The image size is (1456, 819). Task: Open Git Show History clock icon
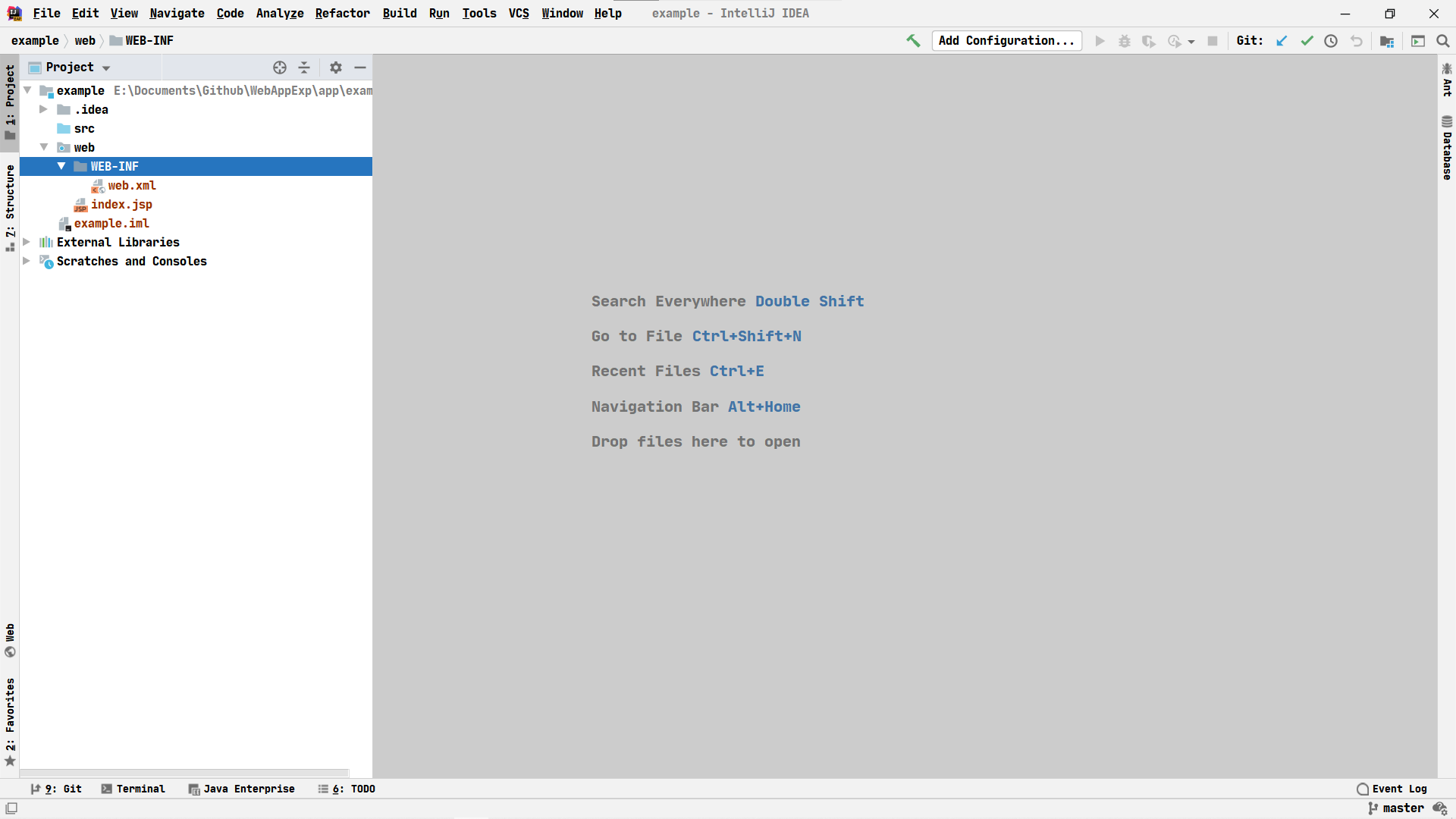point(1331,41)
